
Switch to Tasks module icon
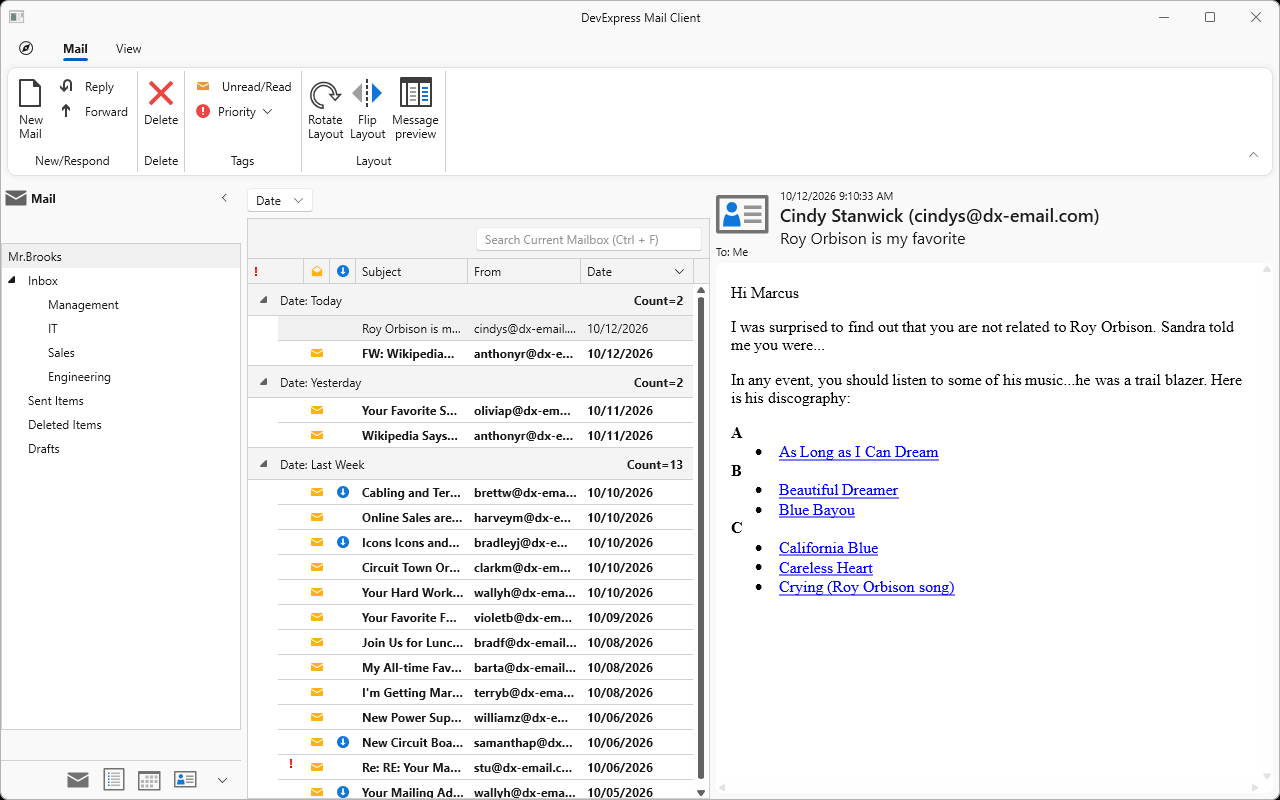[114, 780]
